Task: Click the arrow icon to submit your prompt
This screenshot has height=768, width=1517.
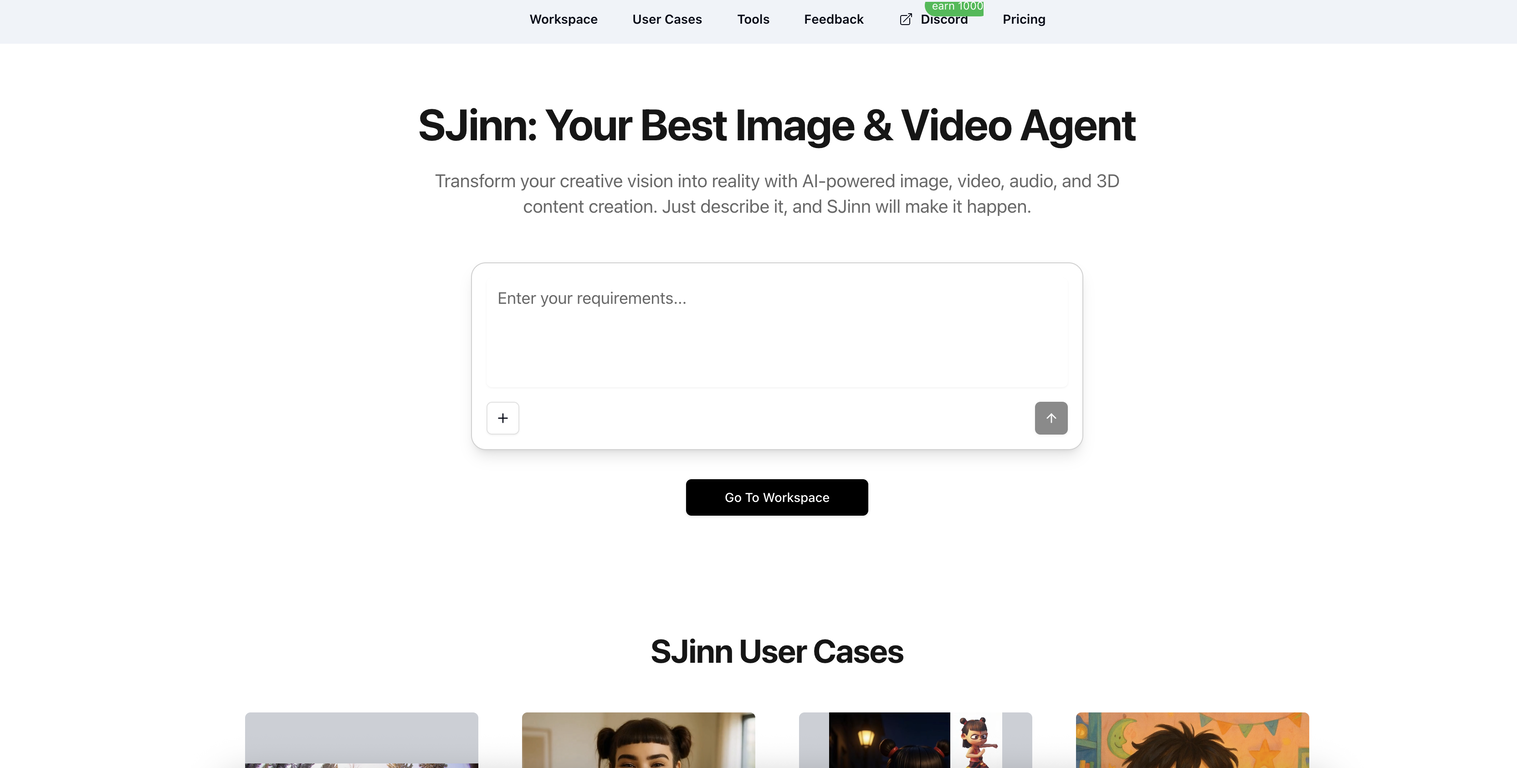Action: tap(1051, 418)
